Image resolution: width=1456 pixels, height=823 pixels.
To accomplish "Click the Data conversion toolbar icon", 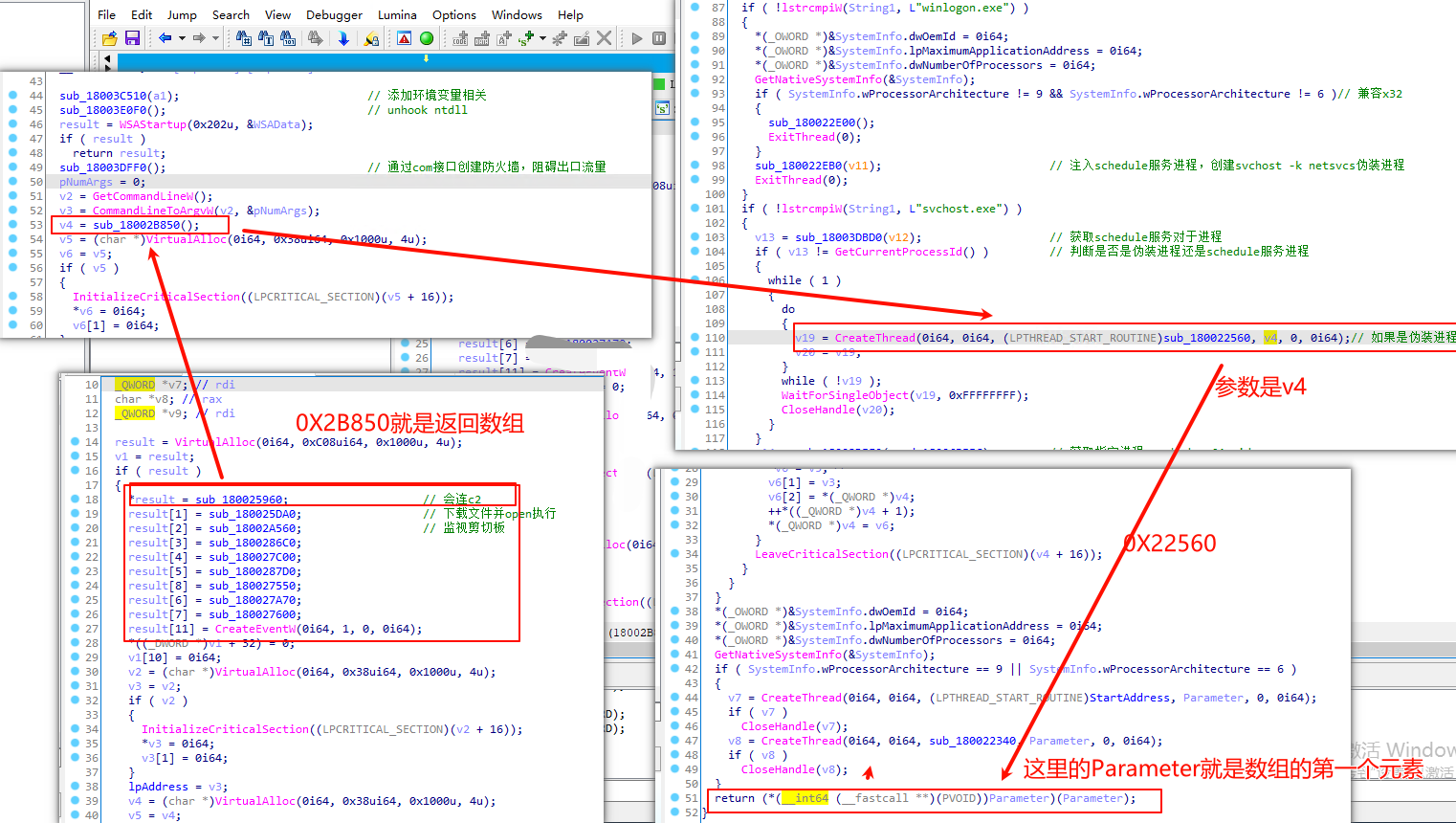I will [x=482, y=38].
